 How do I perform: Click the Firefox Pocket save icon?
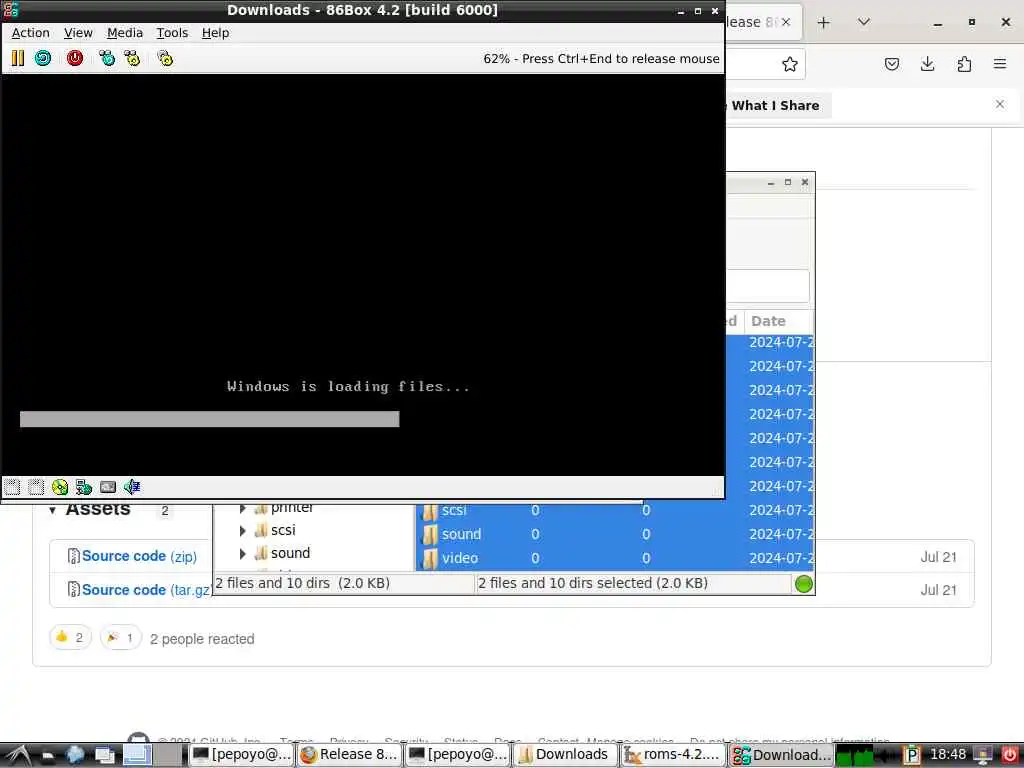(891, 64)
